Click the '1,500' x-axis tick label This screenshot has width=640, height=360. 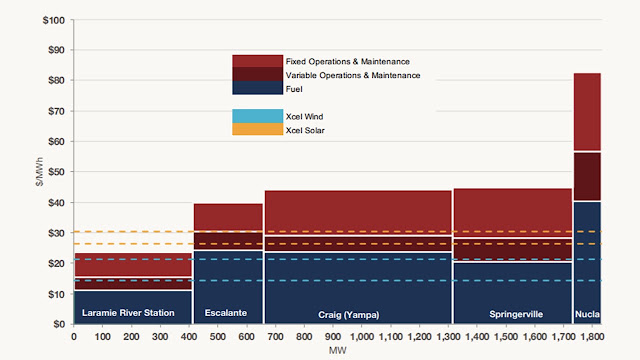click(506, 337)
